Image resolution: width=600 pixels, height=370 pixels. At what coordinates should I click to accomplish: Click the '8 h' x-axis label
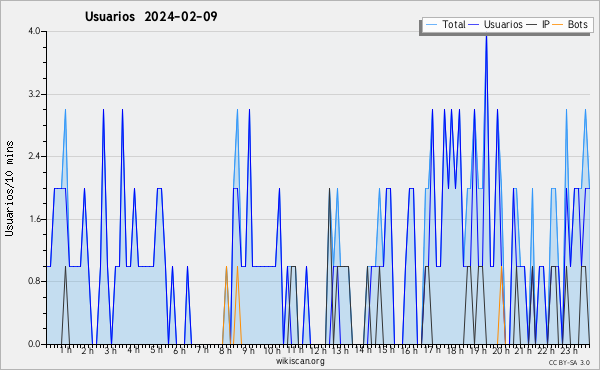click(225, 350)
